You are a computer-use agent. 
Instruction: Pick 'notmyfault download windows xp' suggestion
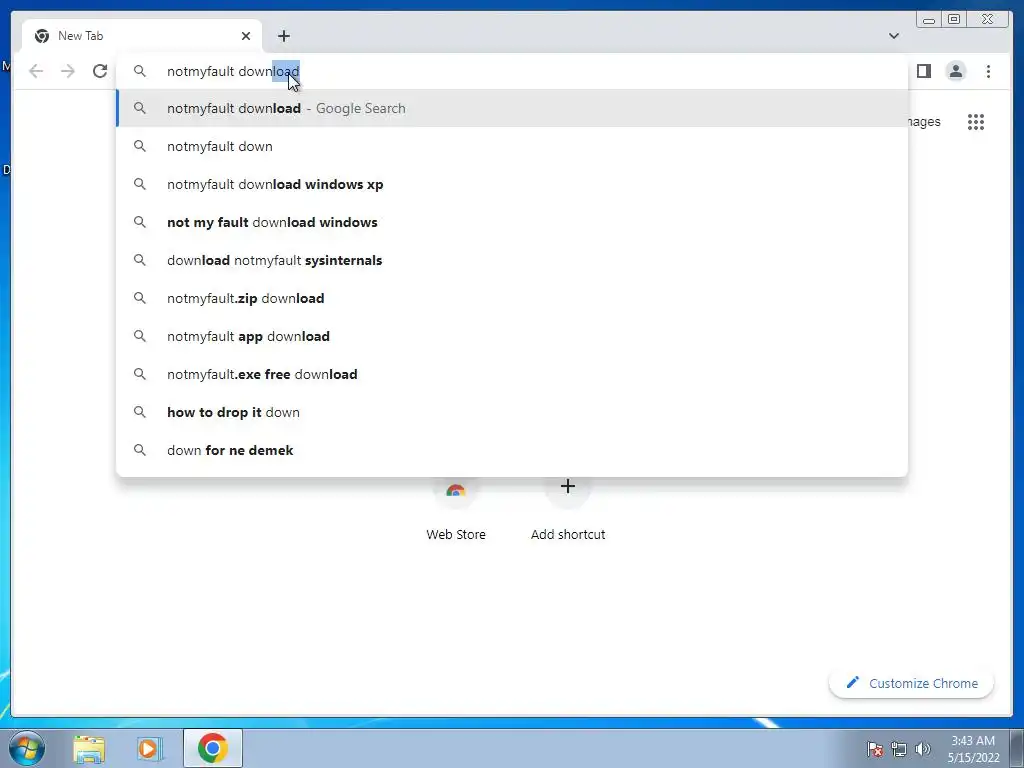pos(513,184)
